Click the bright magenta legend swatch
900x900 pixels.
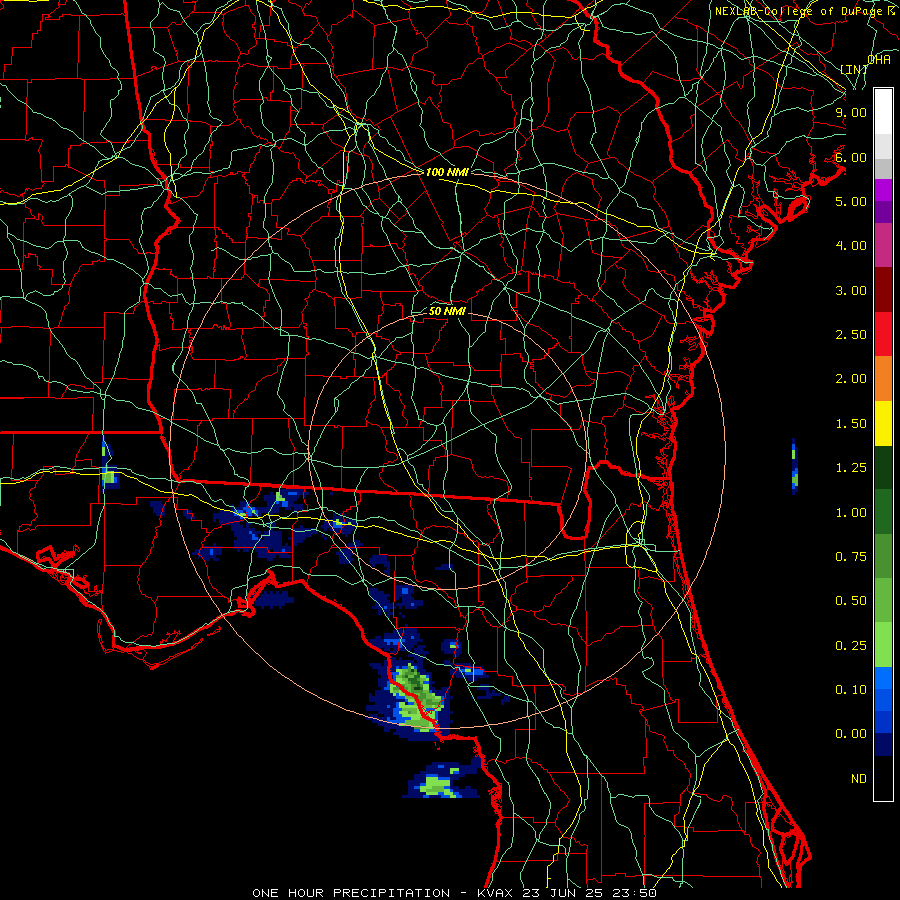pyautogui.click(x=883, y=190)
